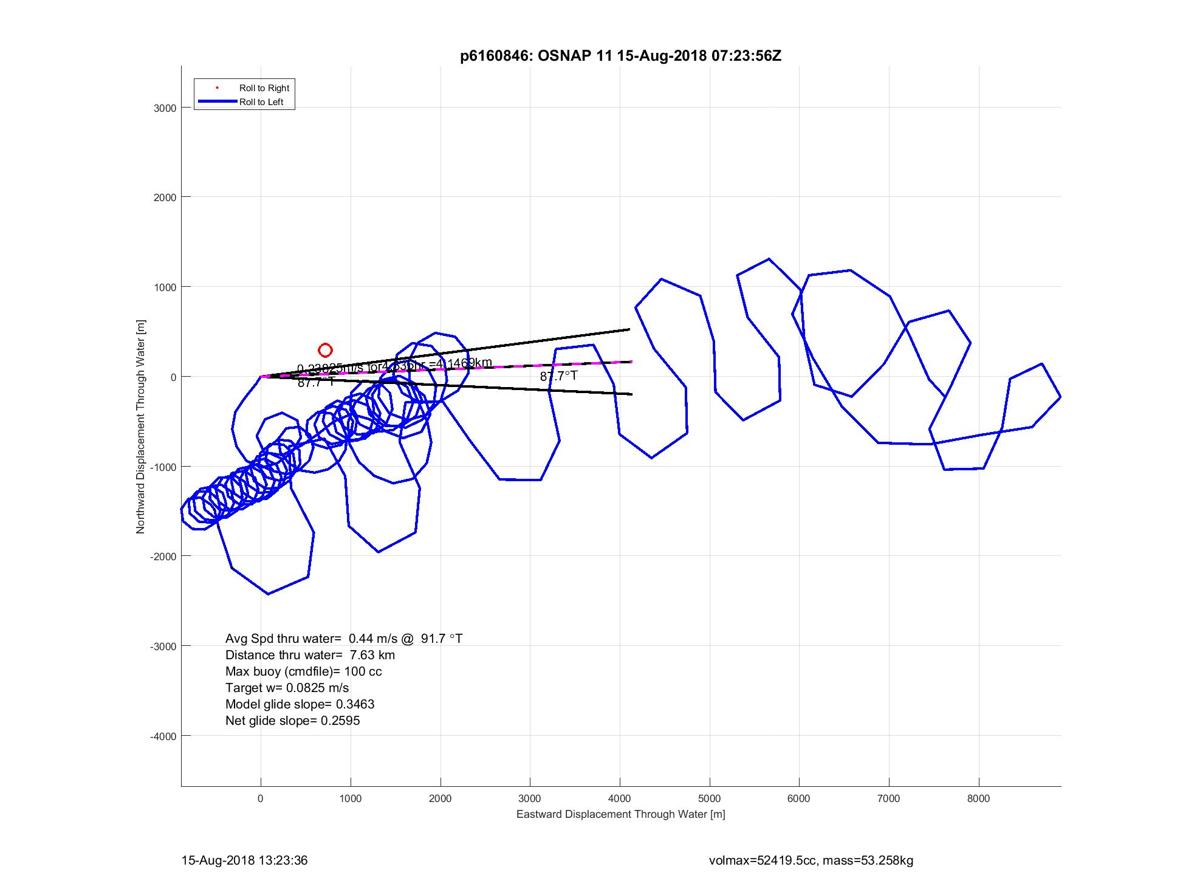Screen dimensions: 1200x885
Task: Click the 'Target w= 0.0825 m/s' annotation
Action: tap(287, 688)
